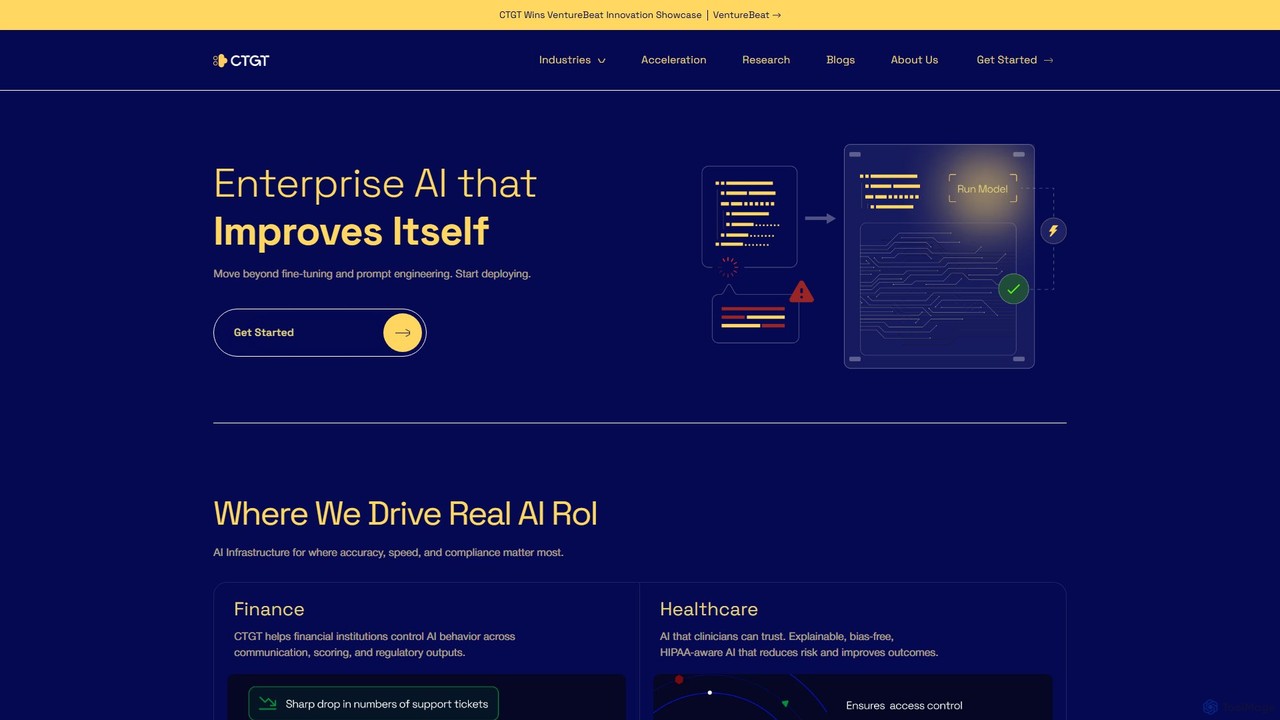The width and height of the screenshot is (1280, 720).
Task: Follow the VentureBeat arrow link in the banner
Action: coord(747,15)
